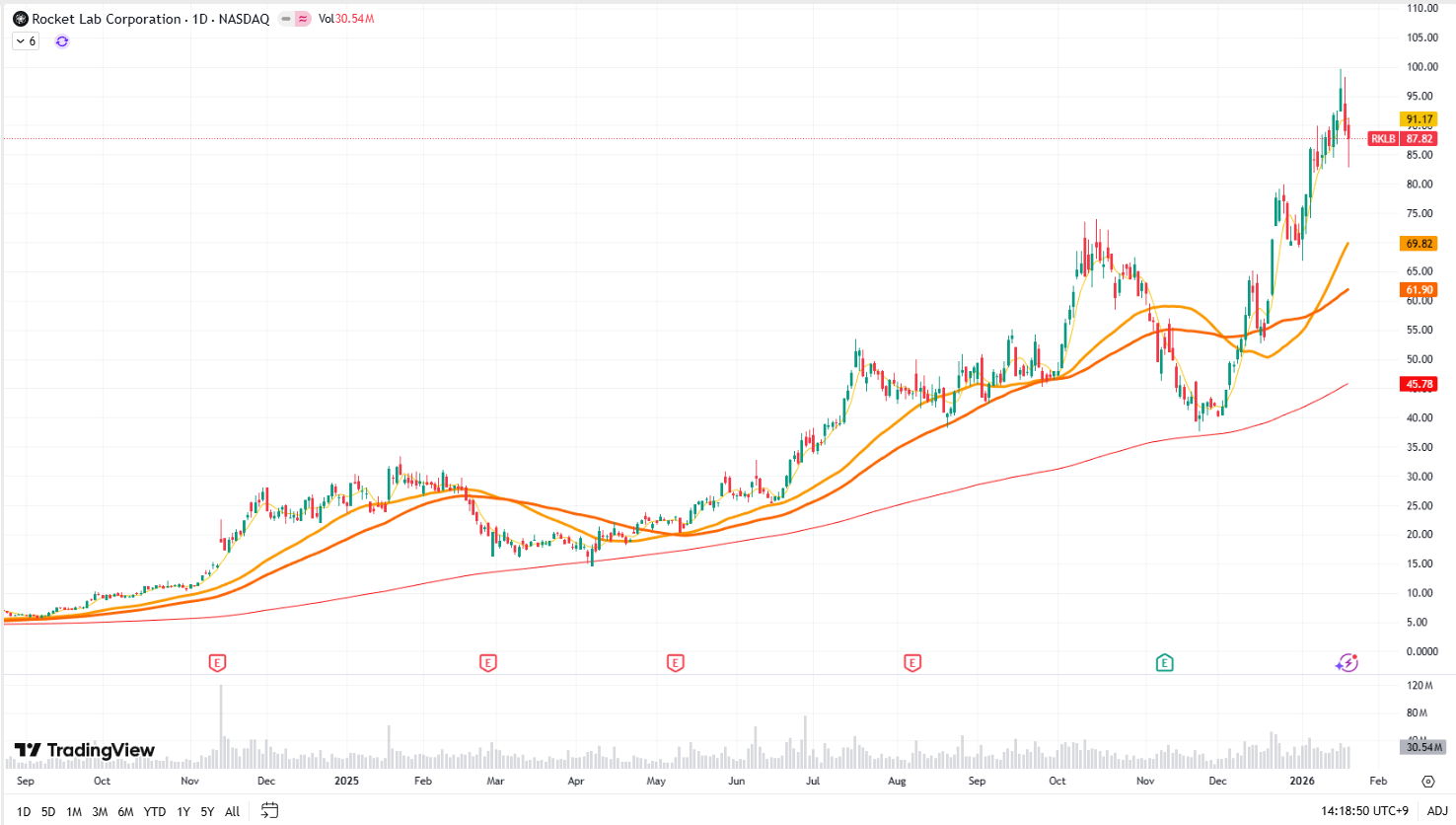
Task: Open the purple refresh indicator icon
Action: tap(62, 41)
